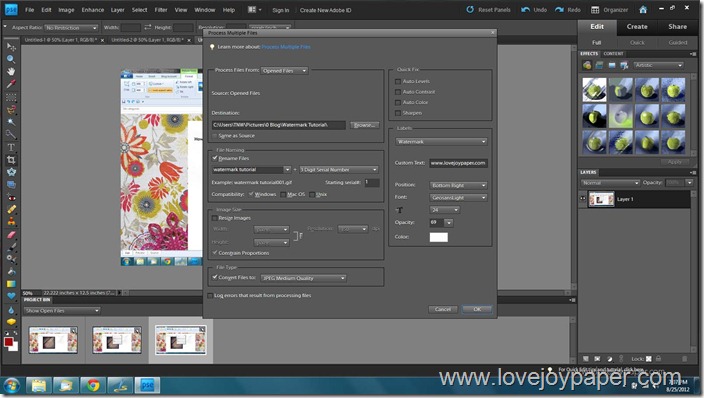Select the Lasso tool
Screen dimensions: 704x398
pos(11,109)
